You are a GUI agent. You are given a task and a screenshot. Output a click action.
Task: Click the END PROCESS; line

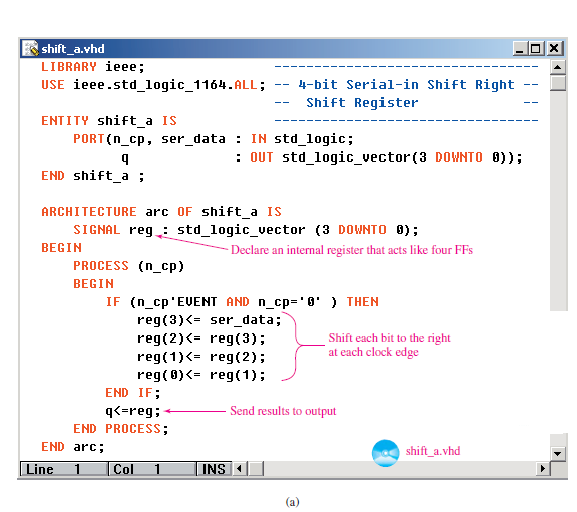click(x=121, y=429)
